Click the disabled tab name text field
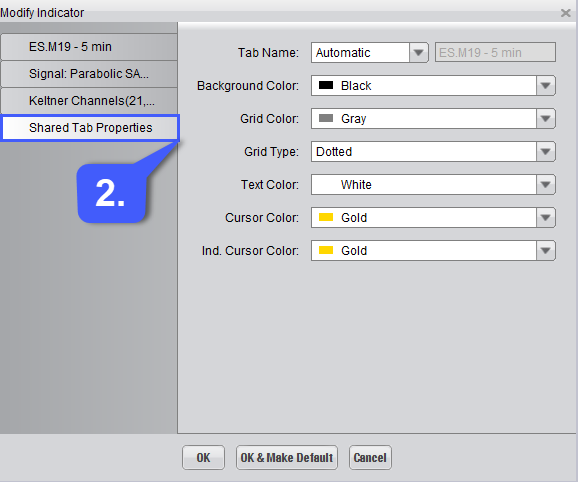The image size is (578, 482). click(x=495, y=52)
